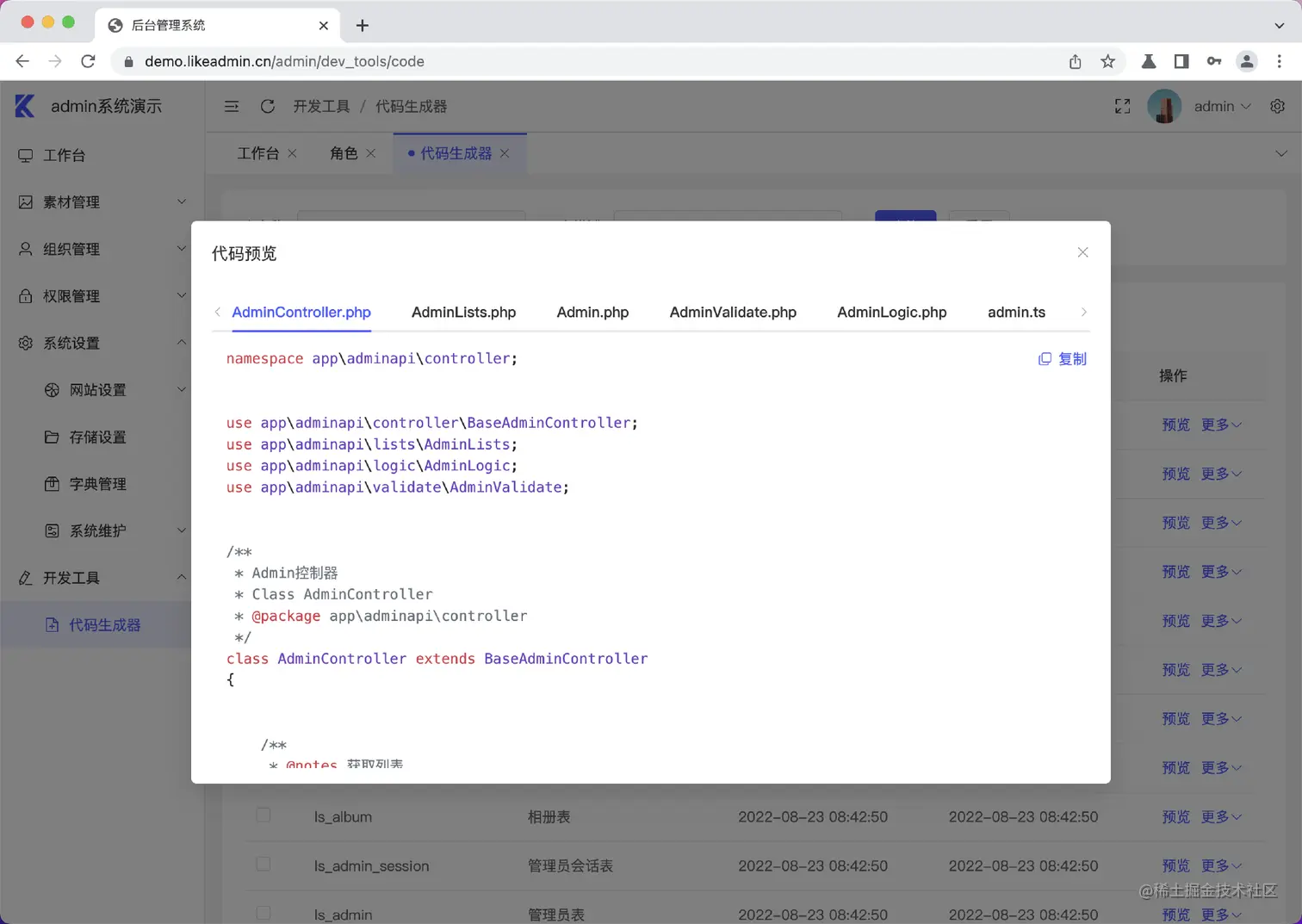Click the 权限管理 lock icon in the sidebar
Image resolution: width=1302 pixels, height=924 pixels.
pos(26,295)
